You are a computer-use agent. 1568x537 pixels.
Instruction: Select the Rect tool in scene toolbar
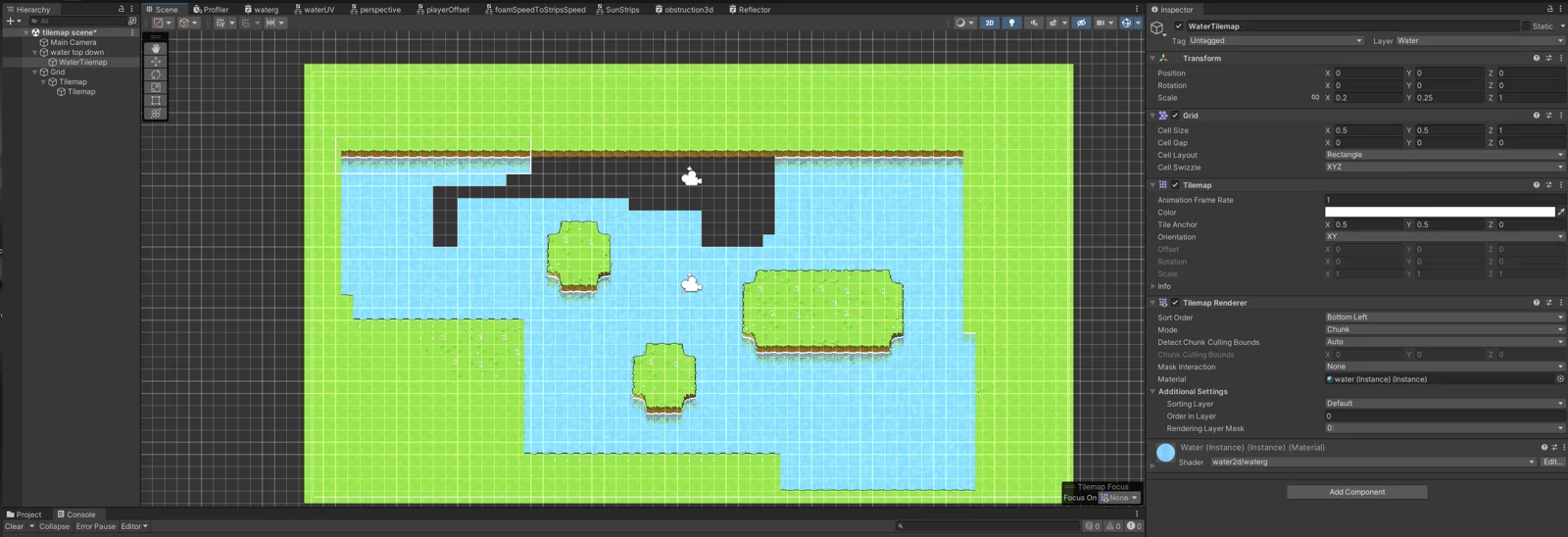(x=156, y=100)
